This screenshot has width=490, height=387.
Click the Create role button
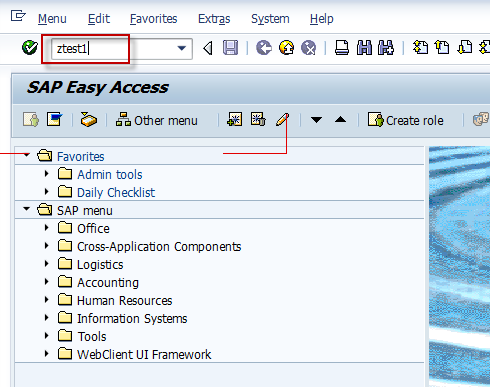[406, 120]
